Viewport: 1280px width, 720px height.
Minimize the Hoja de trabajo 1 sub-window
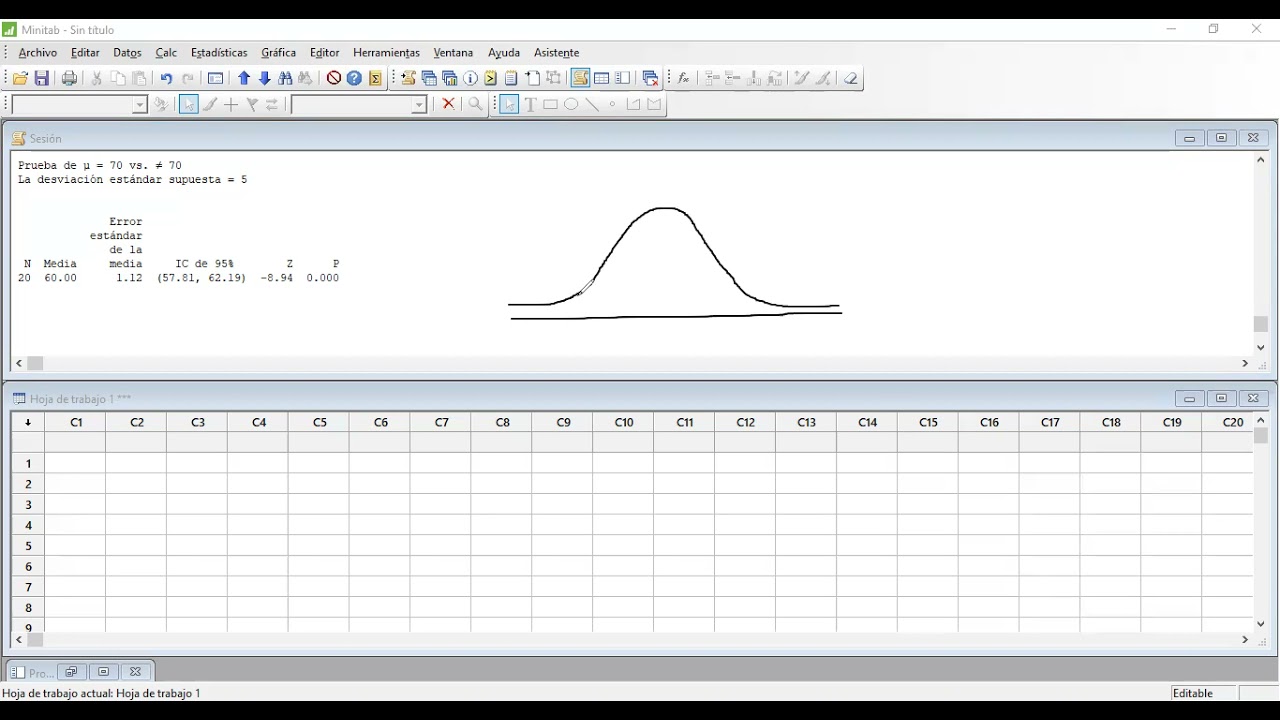click(x=1189, y=398)
